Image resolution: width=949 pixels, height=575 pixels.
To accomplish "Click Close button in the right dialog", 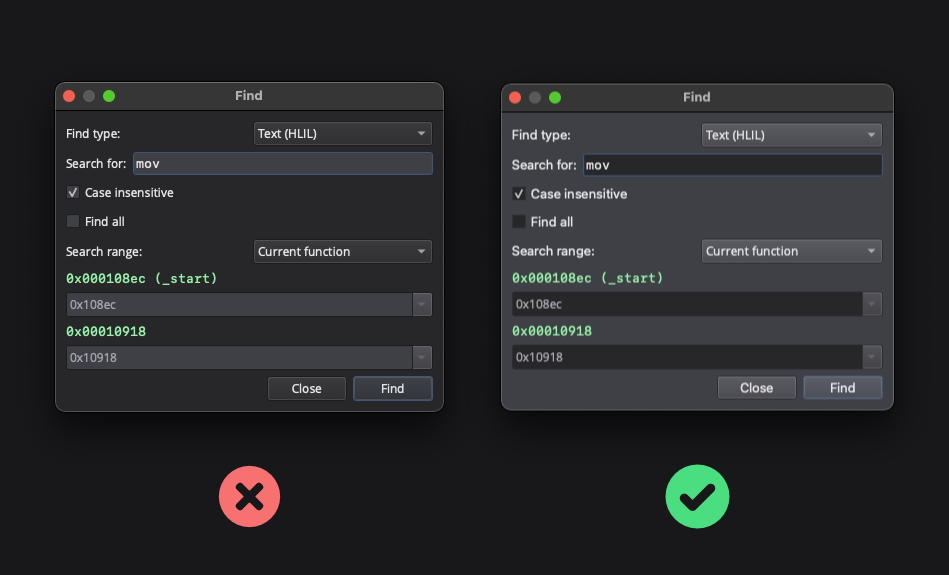I will click(x=756, y=388).
